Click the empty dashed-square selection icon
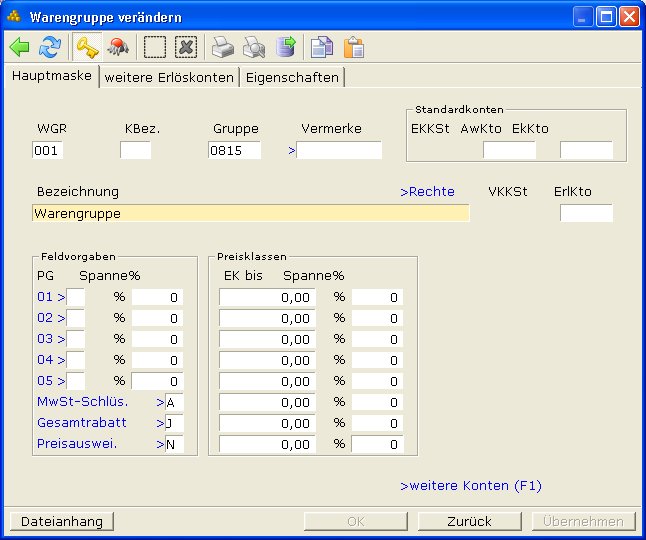This screenshot has height=540, width=646. 154,47
